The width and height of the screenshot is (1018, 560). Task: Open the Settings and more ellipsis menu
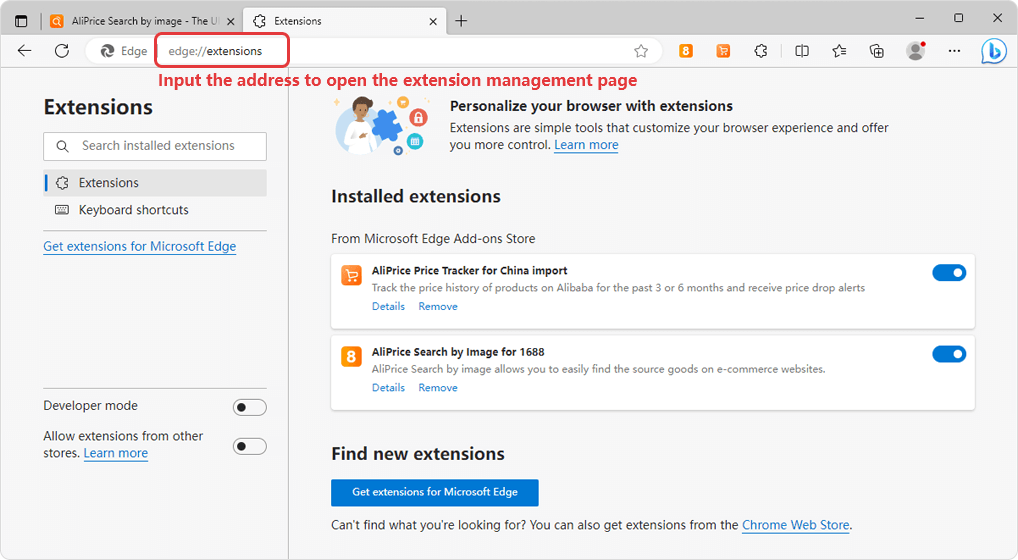click(954, 51)
